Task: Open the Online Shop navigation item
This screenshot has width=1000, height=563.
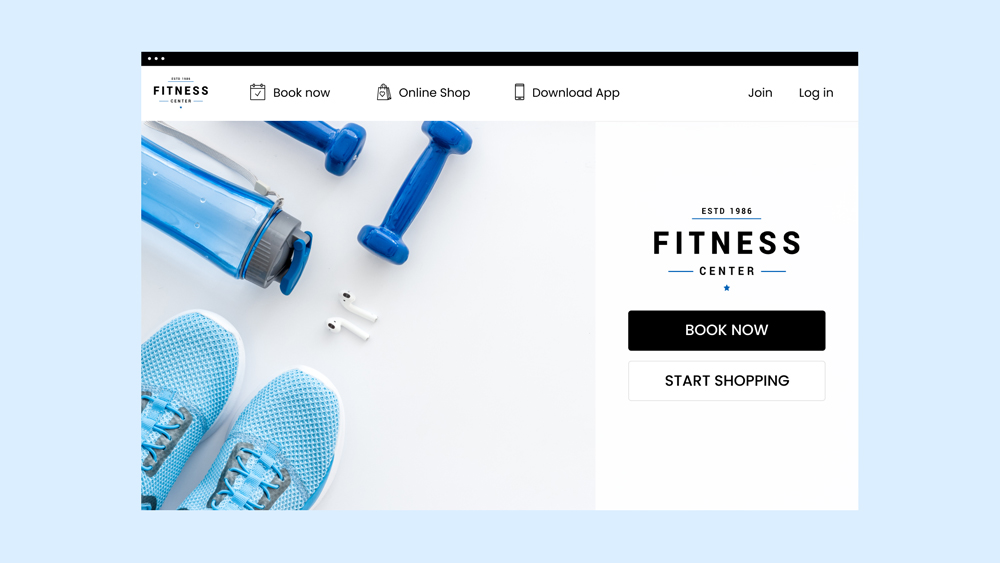Action: click(x=434, y=92)
